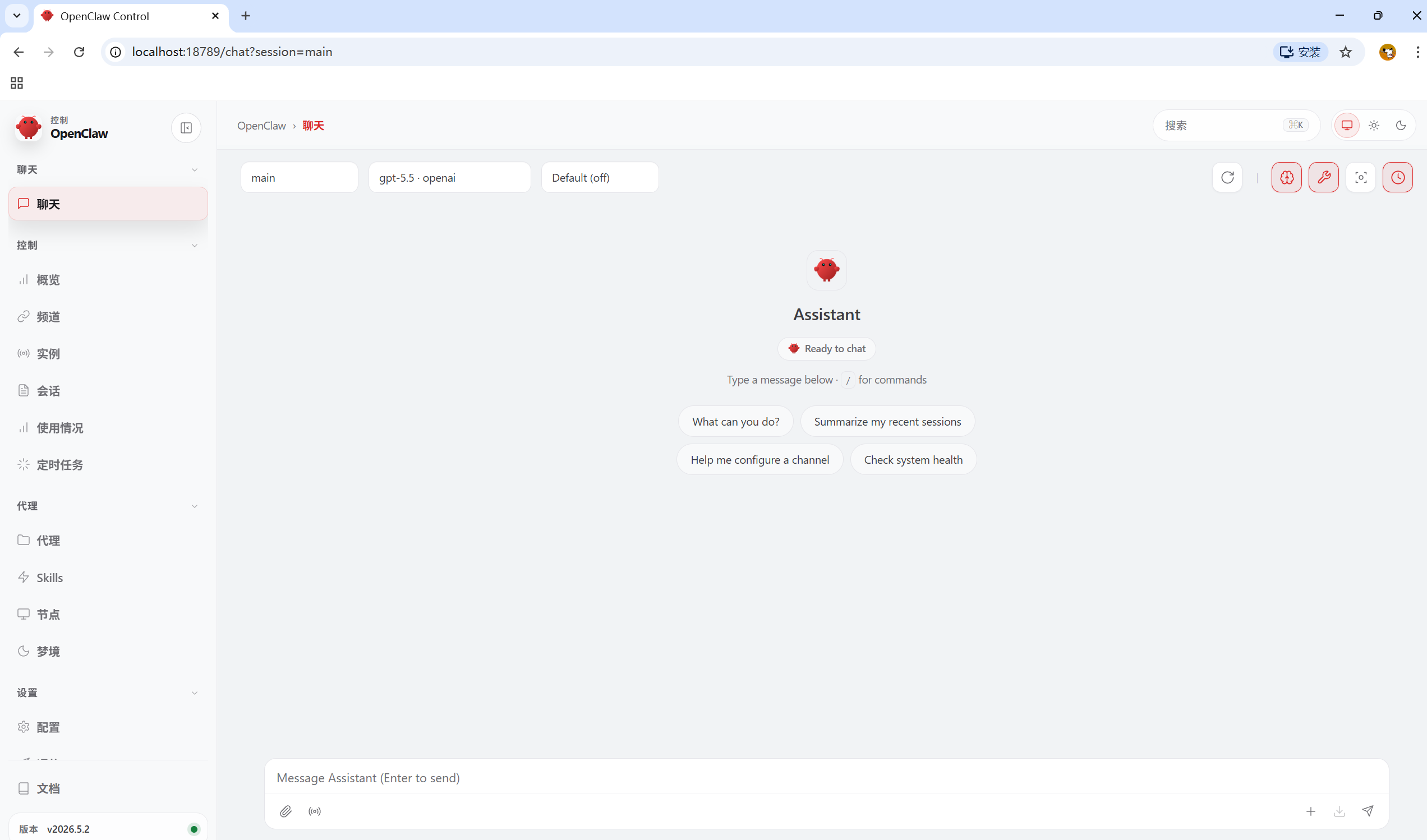1427x840 pixels.
Task: Toggle the focus mode frame icon
Action: (1361, 178)
